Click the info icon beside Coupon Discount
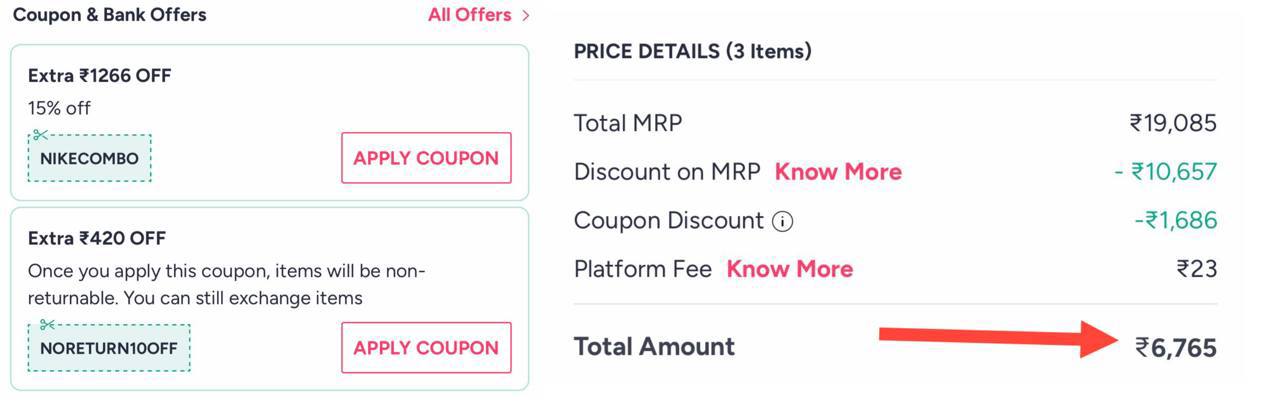The width and height of the screenshot is (1280, 405). [784, 222]
